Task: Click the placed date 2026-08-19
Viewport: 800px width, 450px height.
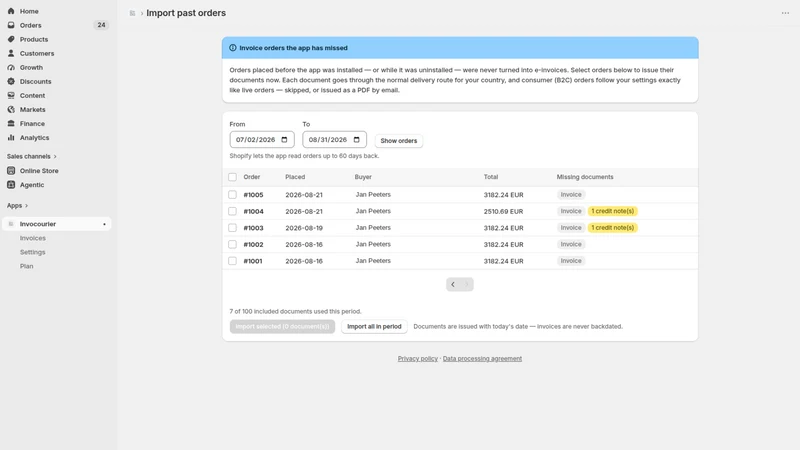Action: pos(304,228)
